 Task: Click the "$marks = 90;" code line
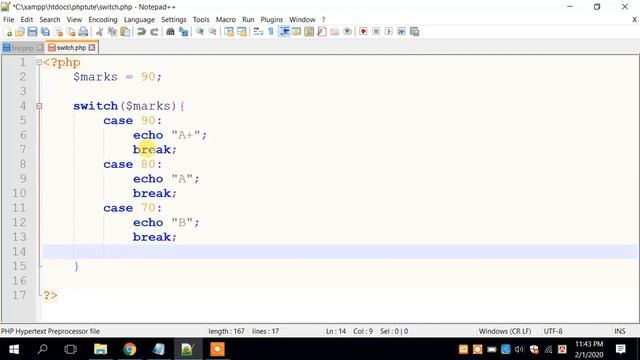(x=118, y=77)
